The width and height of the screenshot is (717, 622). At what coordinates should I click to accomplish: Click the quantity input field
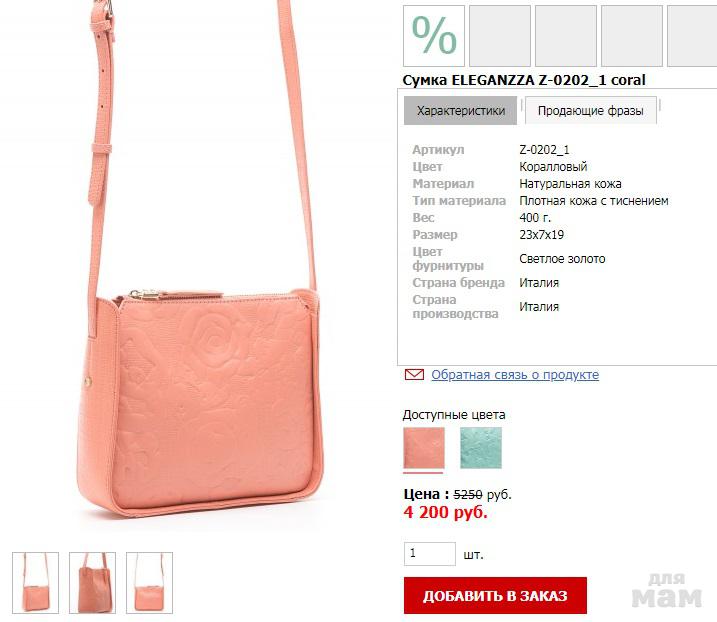(x=430, y=554)
